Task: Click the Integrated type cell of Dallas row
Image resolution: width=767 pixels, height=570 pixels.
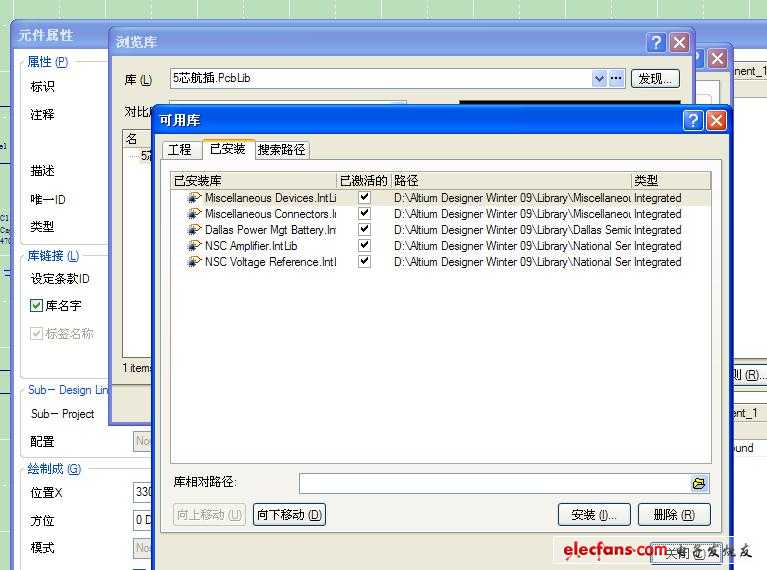Action: [x=657, y=229]
